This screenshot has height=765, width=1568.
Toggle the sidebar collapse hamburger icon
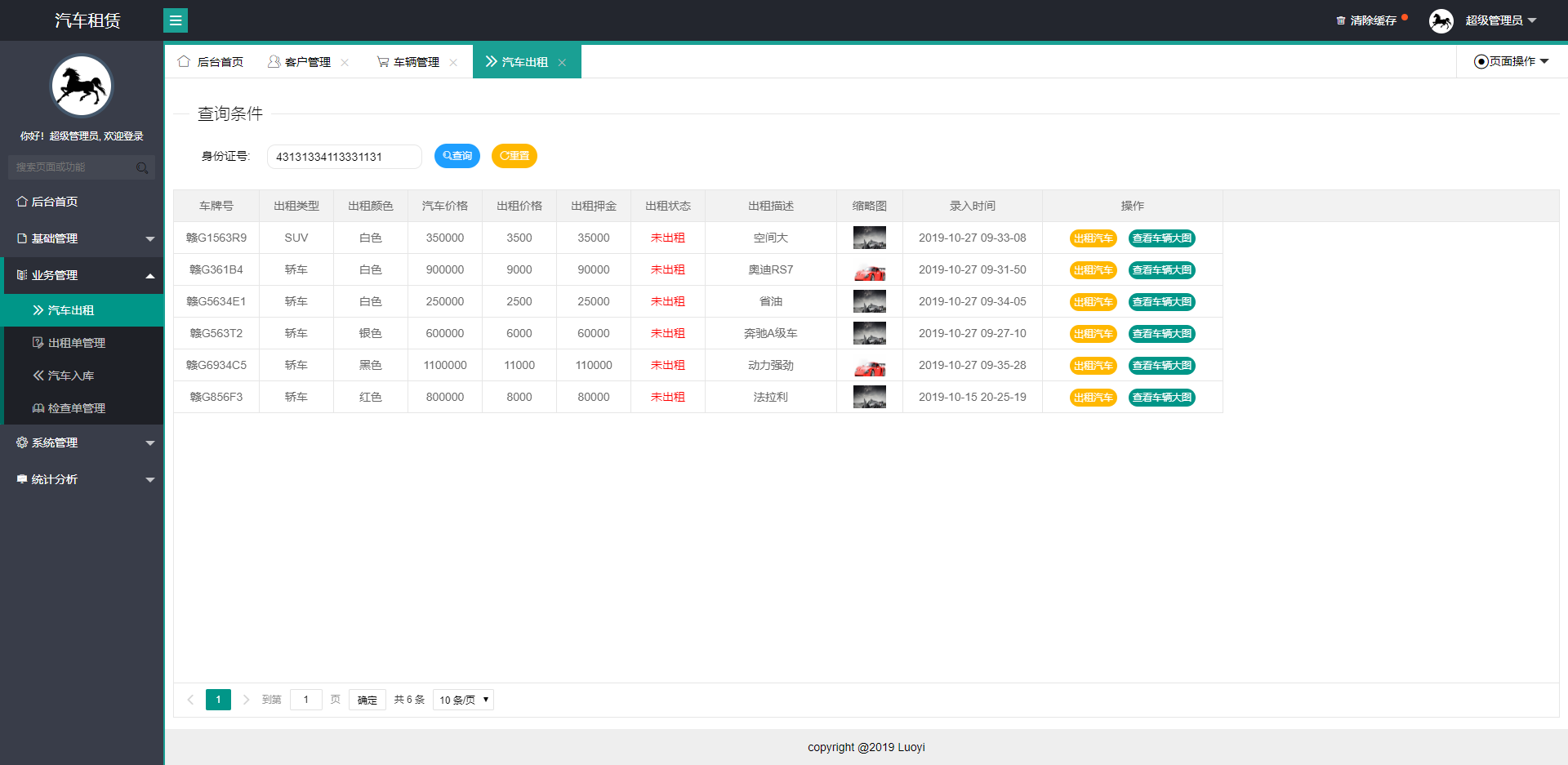[176, 20]
